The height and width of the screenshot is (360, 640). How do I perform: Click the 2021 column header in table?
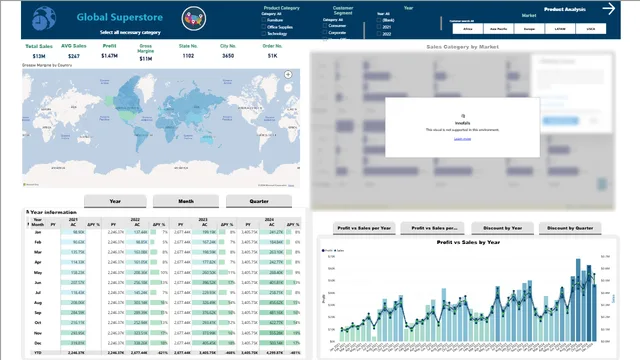[73, 219]
